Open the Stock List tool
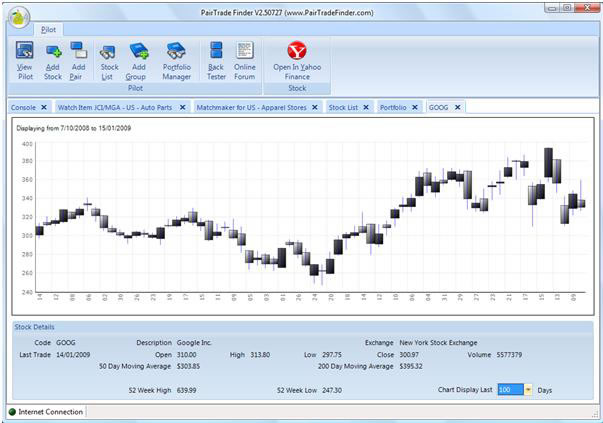Image resolution: width=603 pixels, height=423 pixels. coord(108,61)
